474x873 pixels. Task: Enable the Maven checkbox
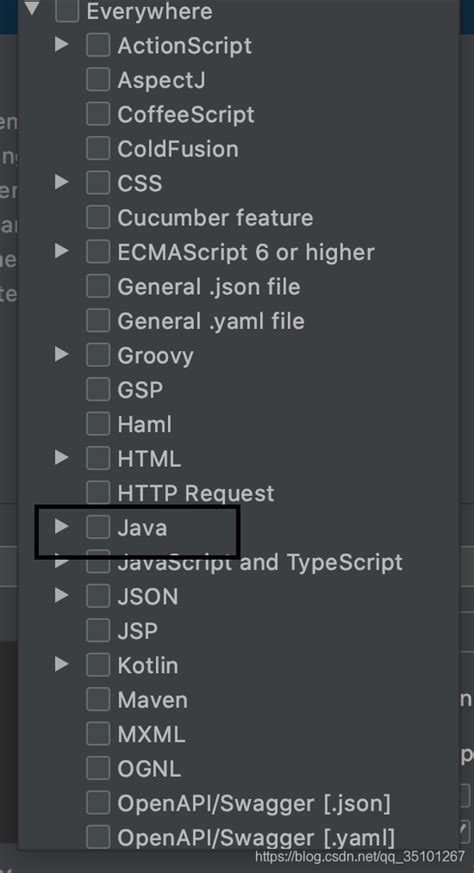(x=98, y=699)
